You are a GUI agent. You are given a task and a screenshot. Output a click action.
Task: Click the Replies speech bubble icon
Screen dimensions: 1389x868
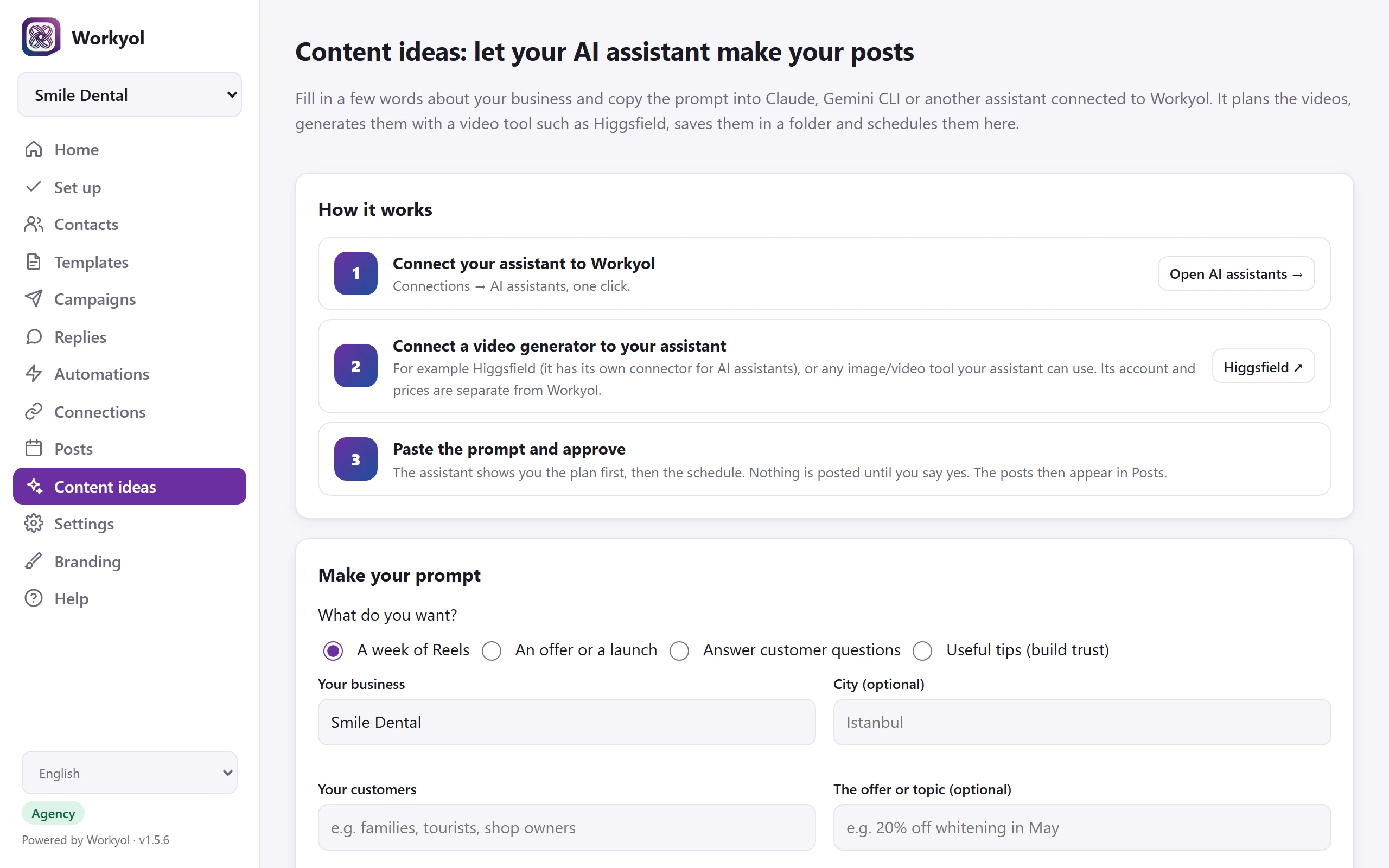[34, 336]
